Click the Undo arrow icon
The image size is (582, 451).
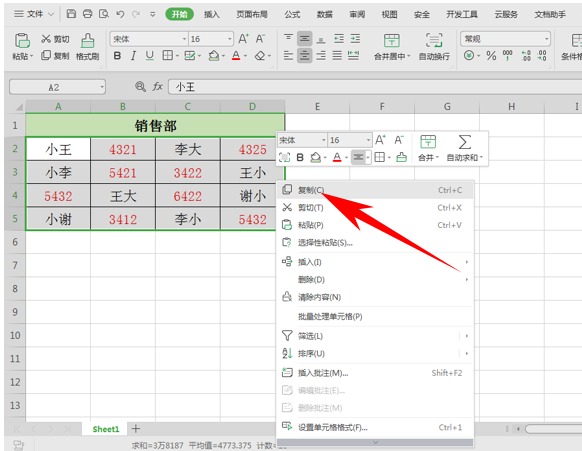point(120,14)
